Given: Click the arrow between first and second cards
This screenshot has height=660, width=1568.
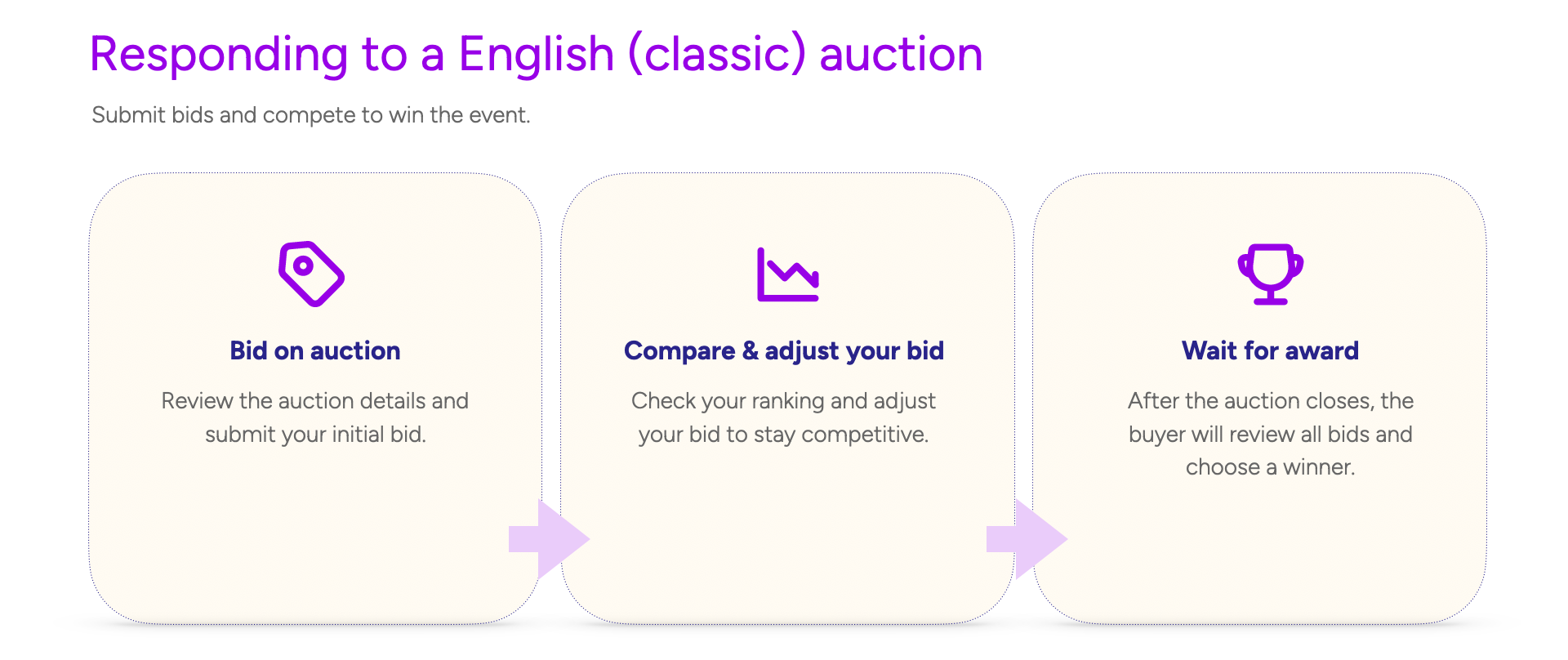Looking at the screenshot, I should point(549,539).
